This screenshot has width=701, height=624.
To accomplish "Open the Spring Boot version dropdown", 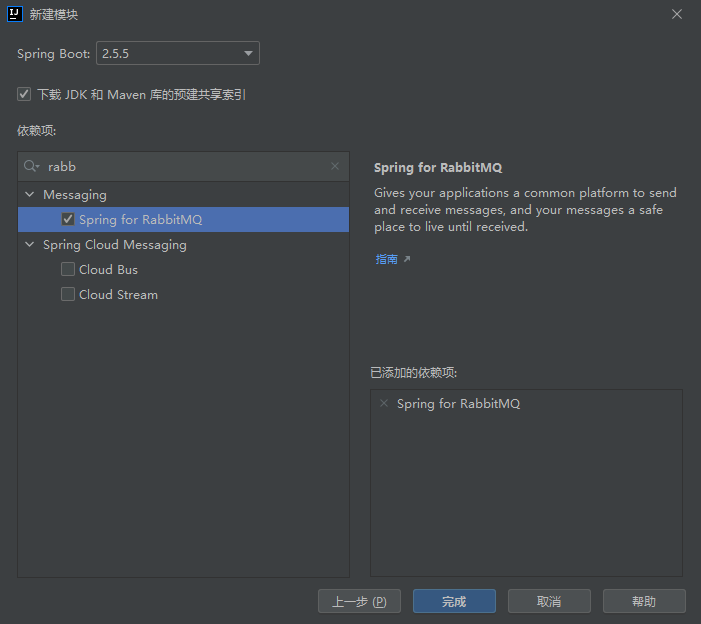I will (x=248, y=53).
